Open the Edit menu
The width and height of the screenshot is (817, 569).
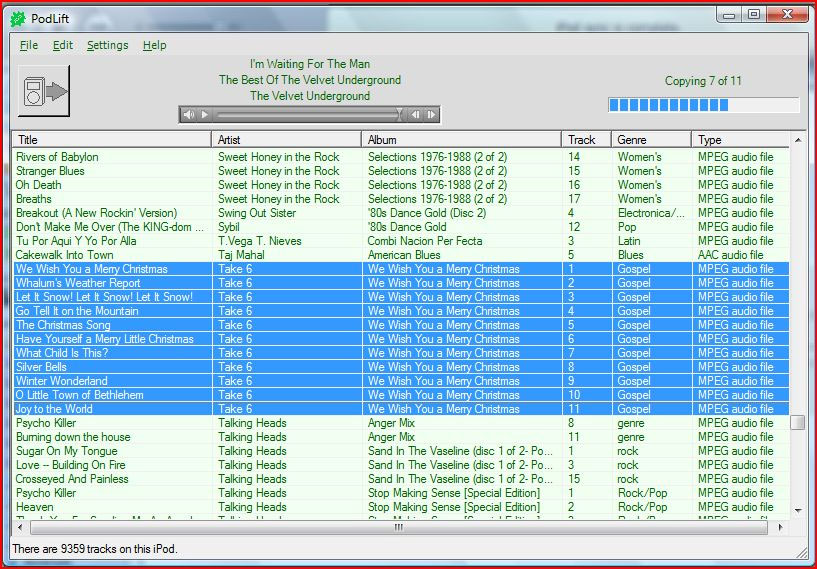(x=63, y=45)
